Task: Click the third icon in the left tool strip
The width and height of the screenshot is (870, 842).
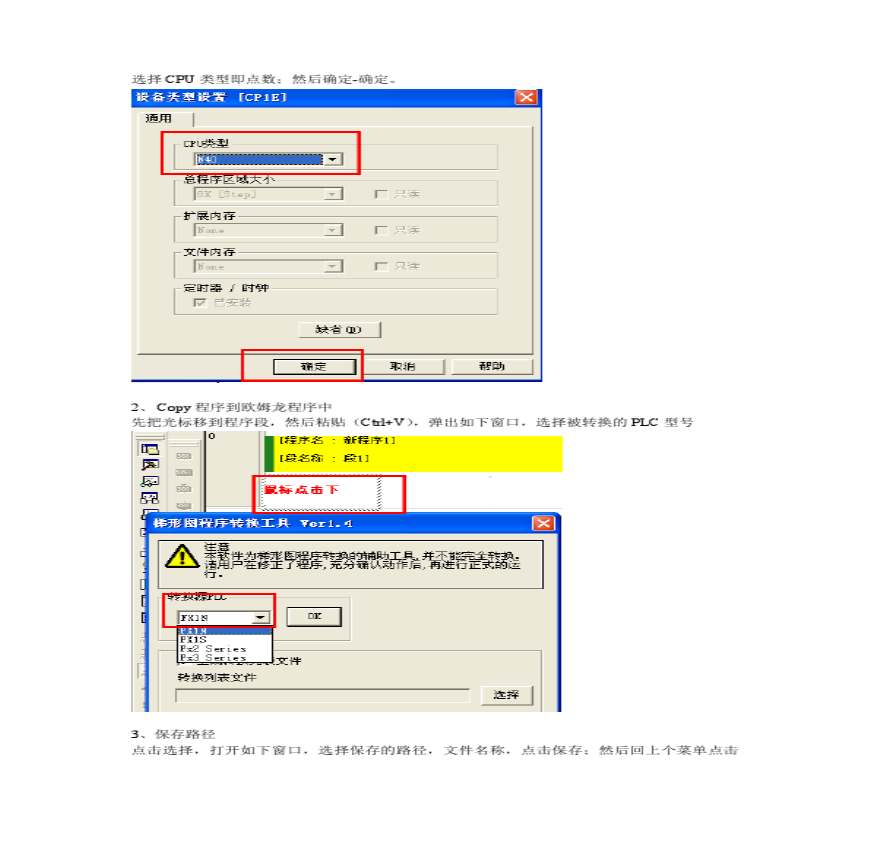Action: coord(150,481)
